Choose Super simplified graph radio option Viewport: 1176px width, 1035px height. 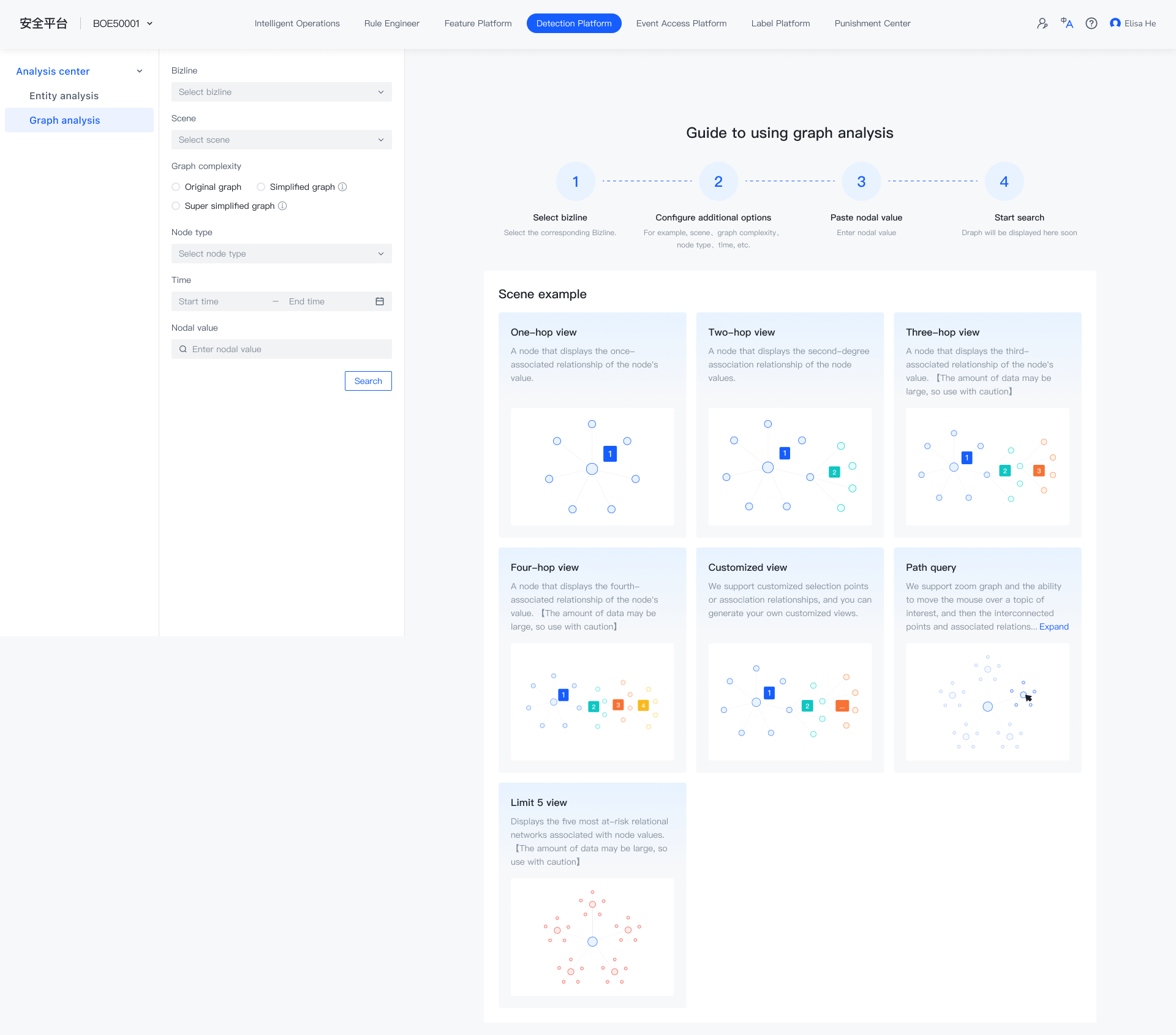coord(176,206)
